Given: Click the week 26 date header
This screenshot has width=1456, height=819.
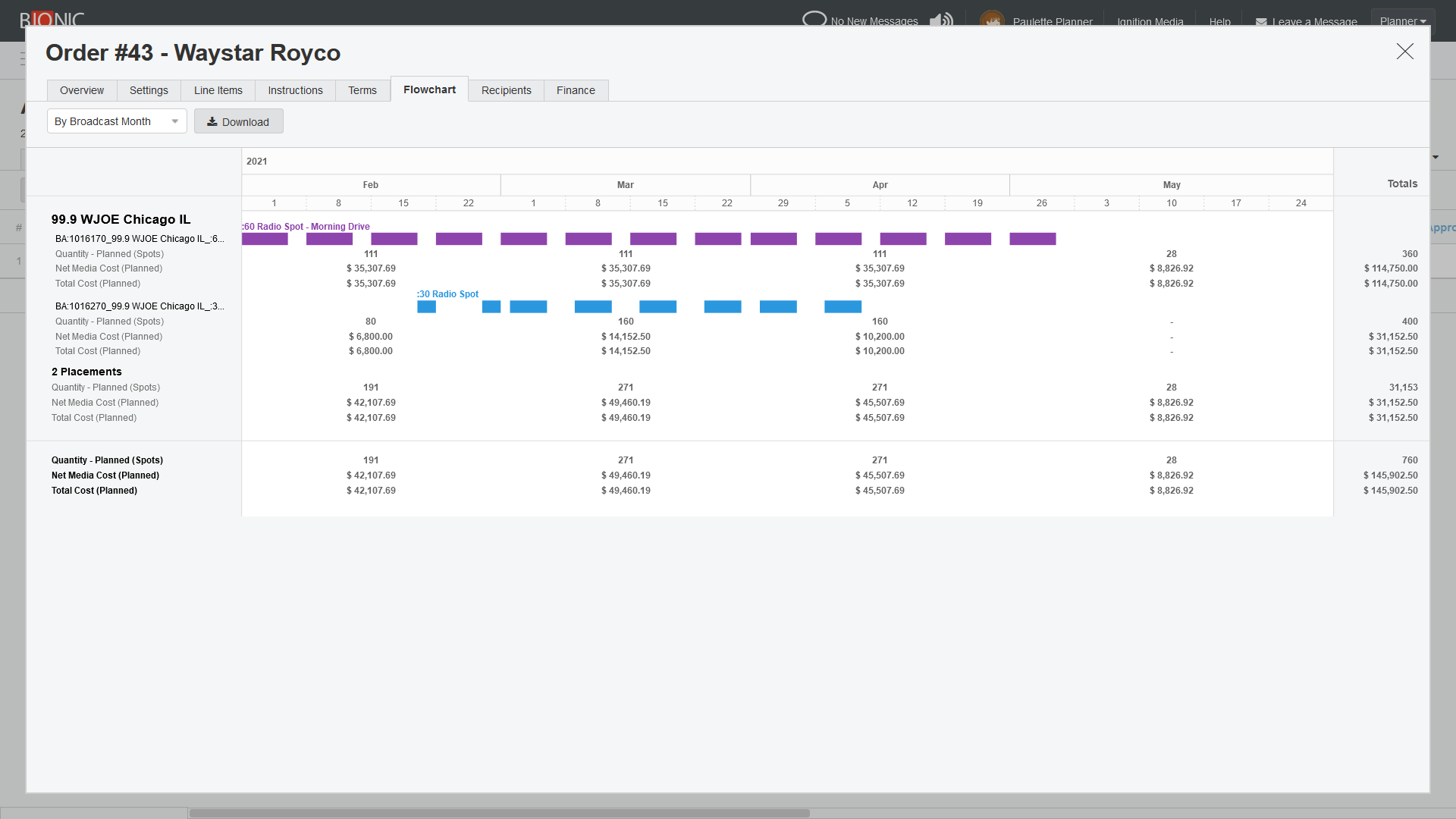Looking at the screenshot, I should [1041, 203].
